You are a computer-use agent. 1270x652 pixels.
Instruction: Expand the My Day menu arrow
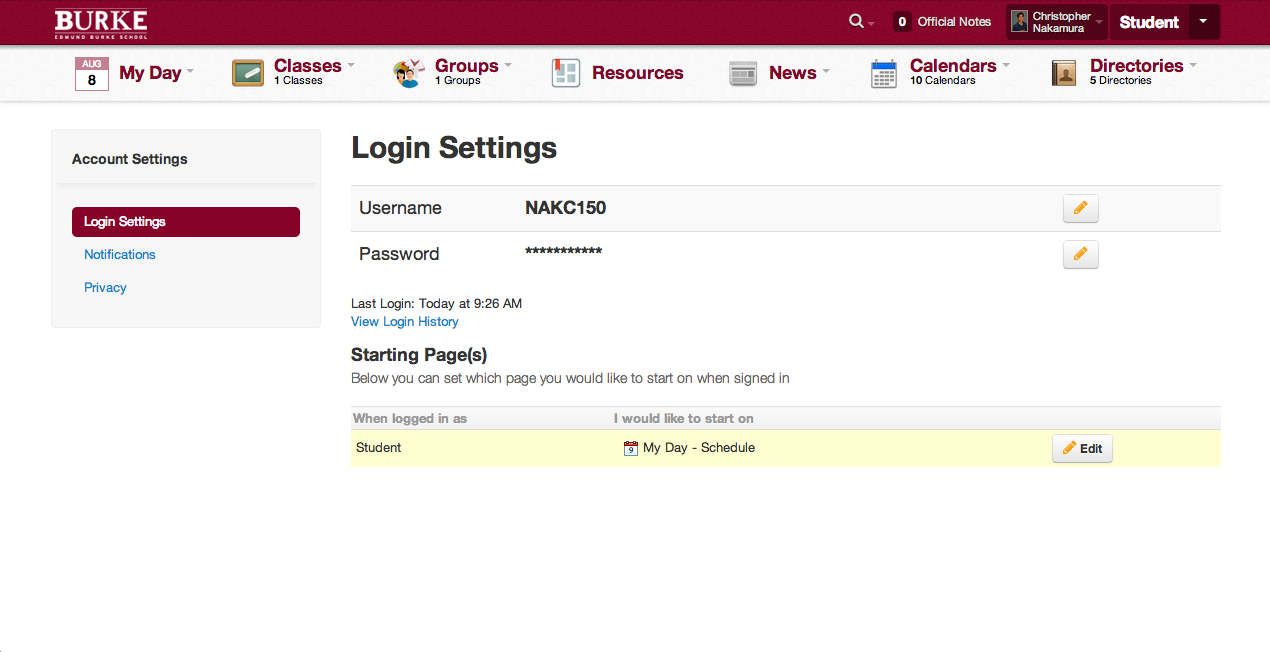(x=190, y=71)
